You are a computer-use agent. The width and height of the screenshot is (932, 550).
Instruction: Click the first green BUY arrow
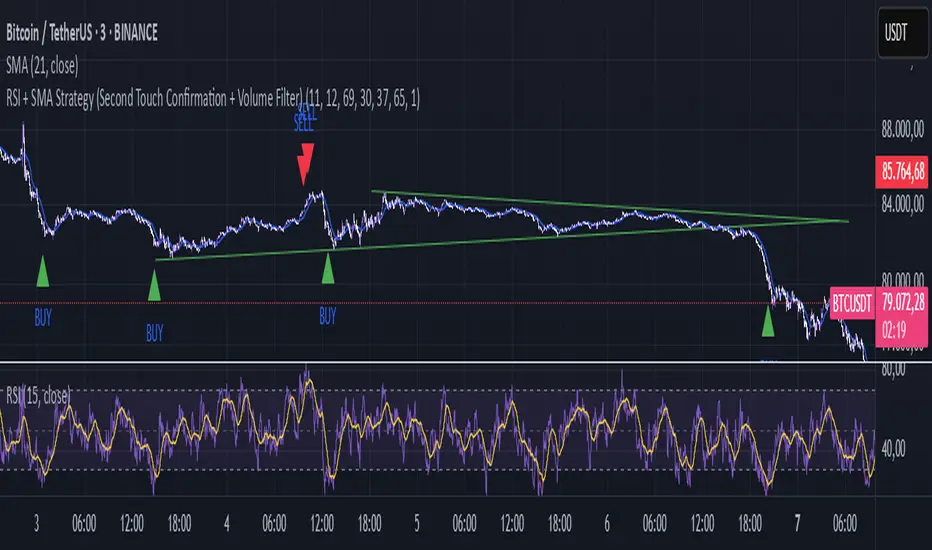pos(43,272)
